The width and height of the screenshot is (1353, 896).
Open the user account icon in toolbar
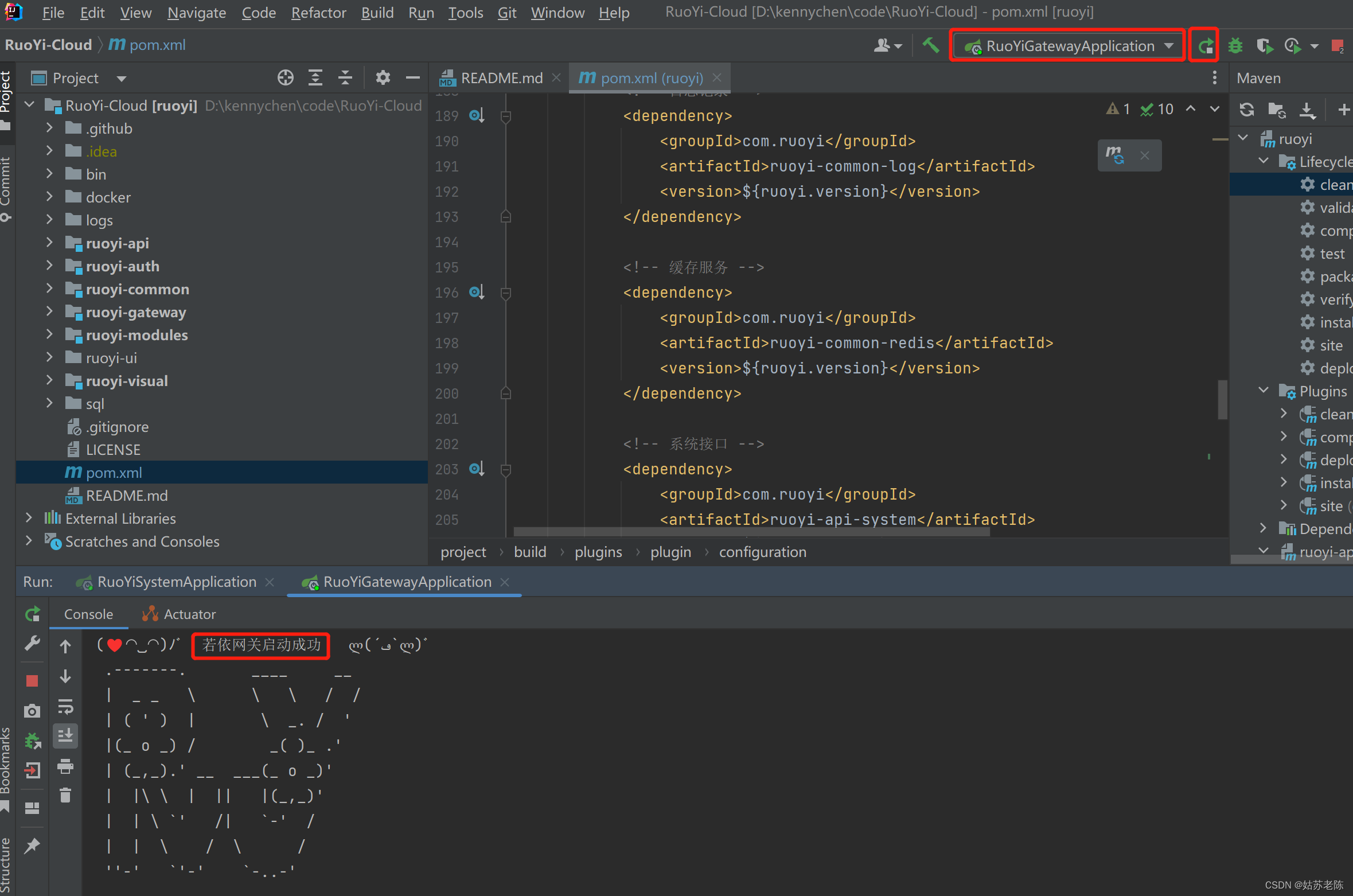coord(887,45)
